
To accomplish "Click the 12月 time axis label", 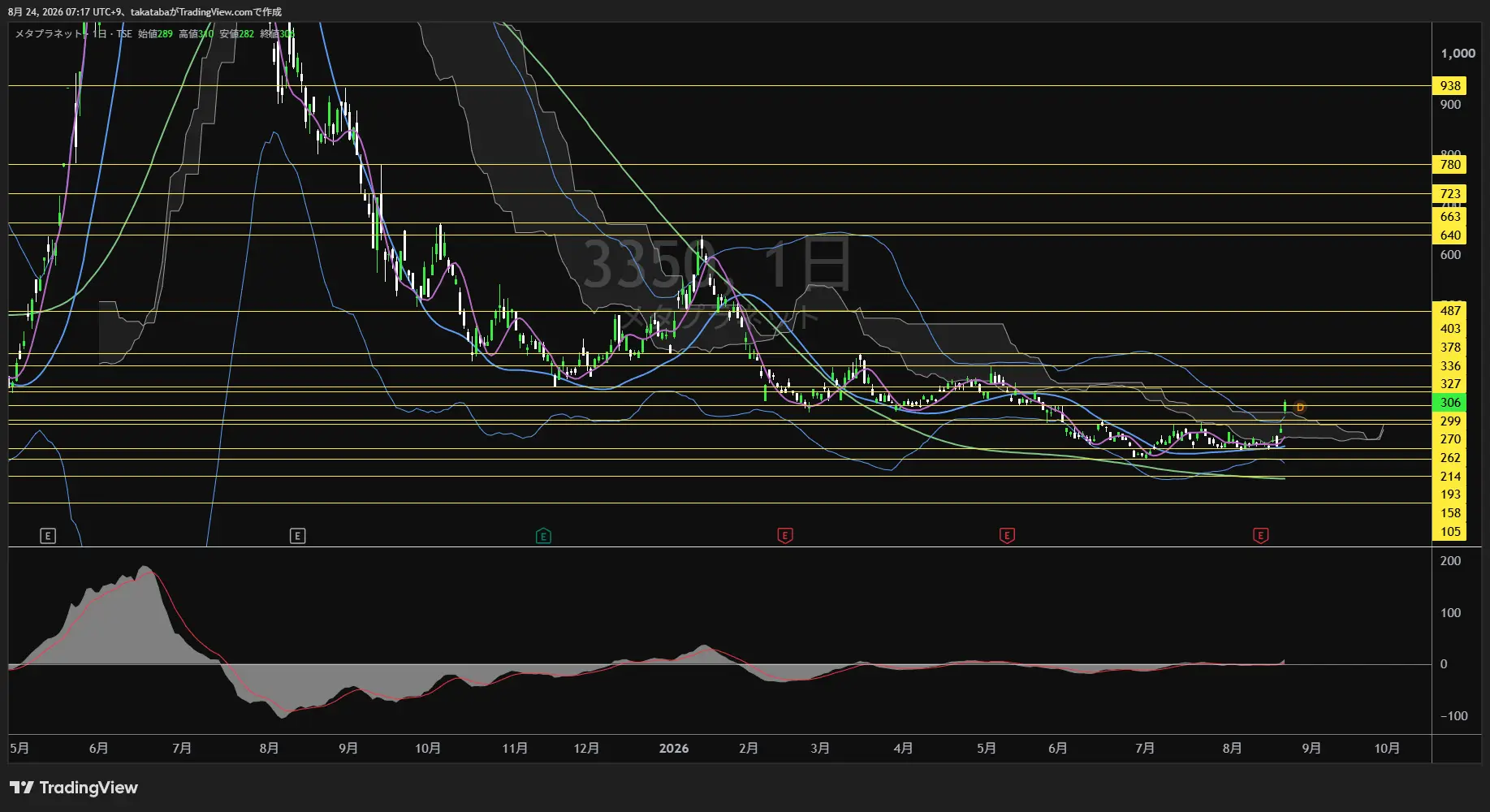I will (586, 749).
